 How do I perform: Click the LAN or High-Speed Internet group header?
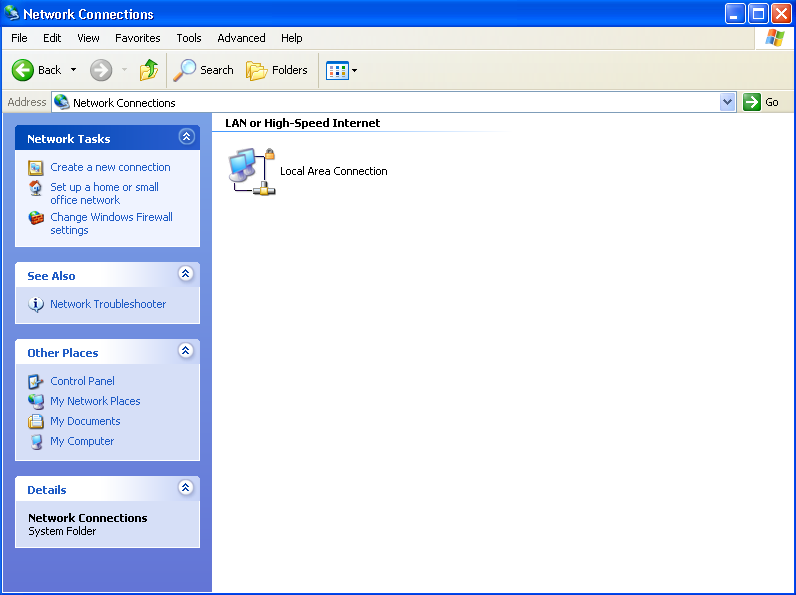coord(303,123)
